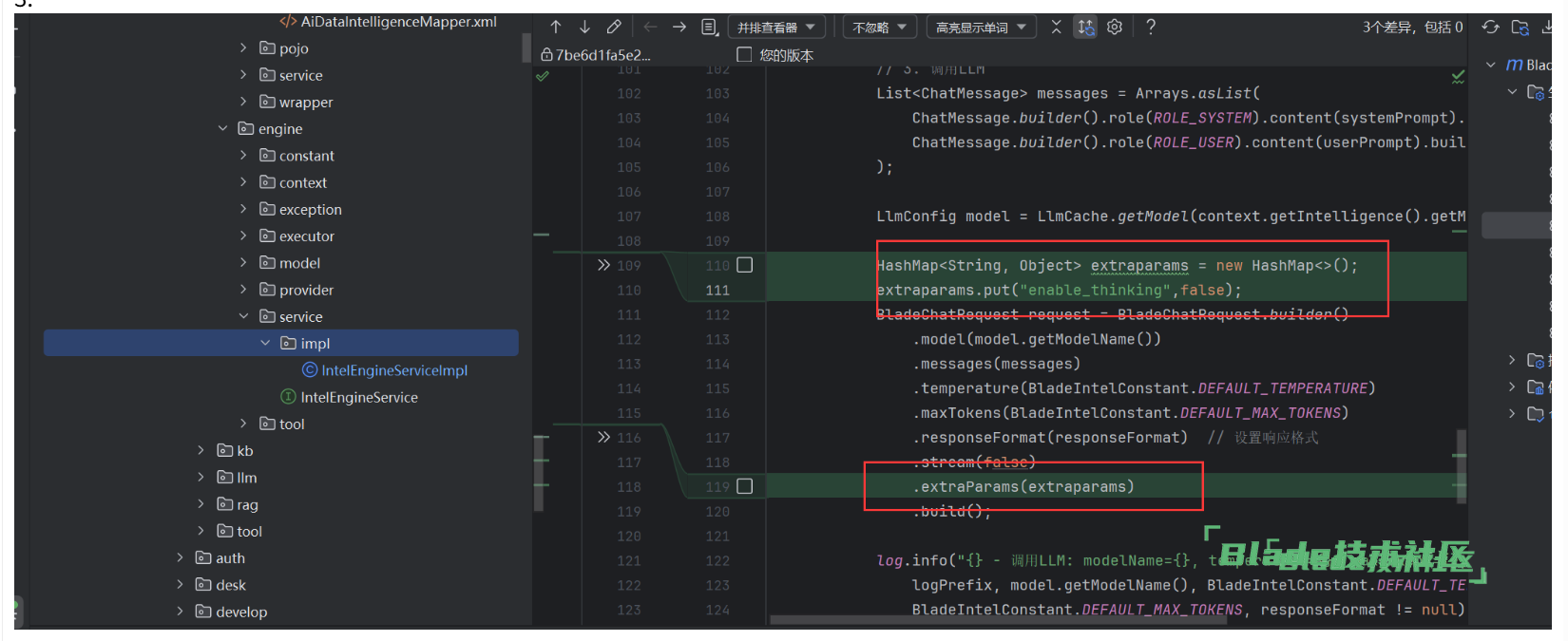
Task: Select the IntelEngineService interface file
Action: pos(358,398)
